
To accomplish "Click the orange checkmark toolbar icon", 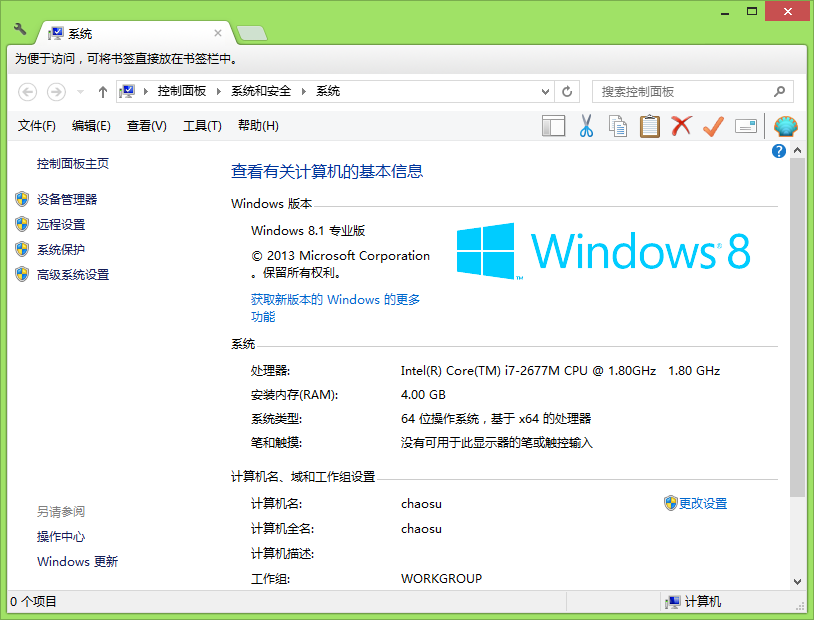I will point(713,126).
